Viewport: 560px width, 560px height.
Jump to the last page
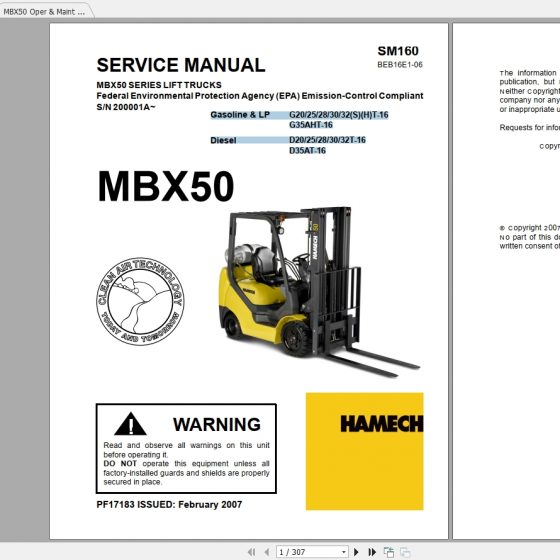[x=372, y=552]
